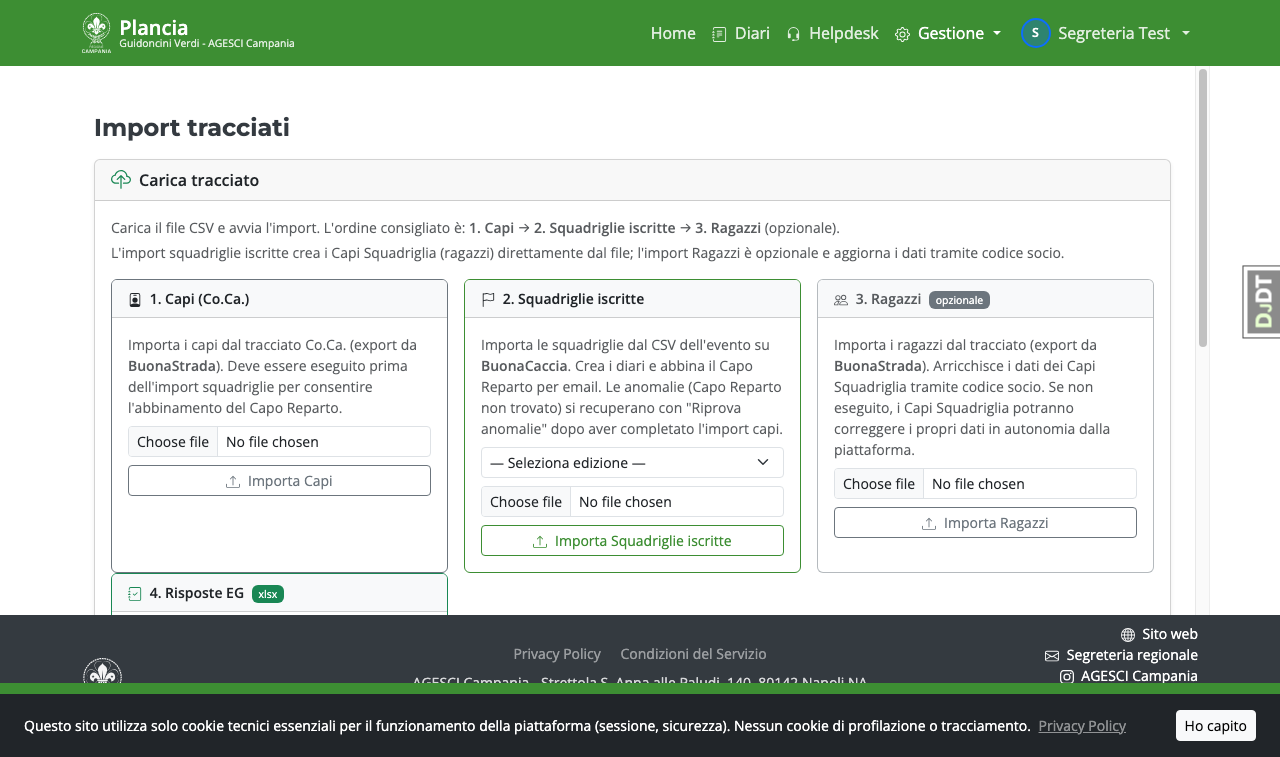Screen dimensions: 1280x757
Task: Open the Django Debug Toolbar tab
Action: coord(1262,302)
